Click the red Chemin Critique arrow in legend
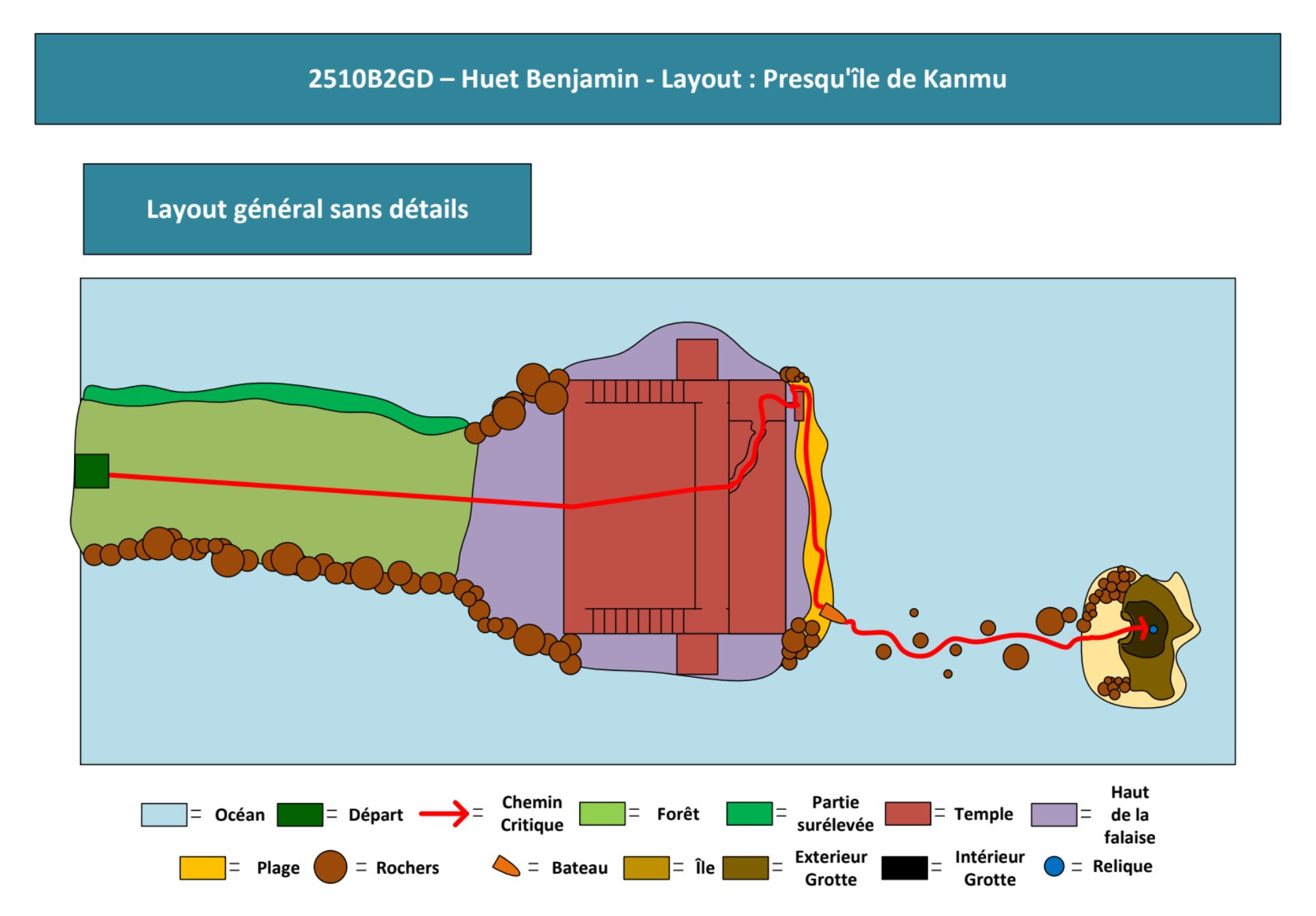Viewport: 1316px width, 916px height. pyautogui.click(x=444, y=814)
